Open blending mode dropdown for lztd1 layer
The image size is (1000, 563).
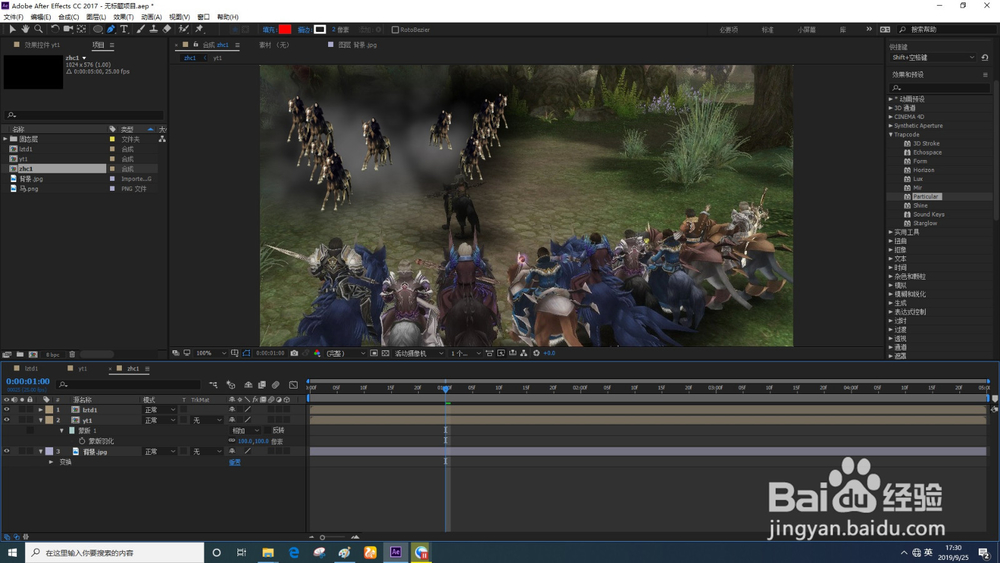[159, 410]
